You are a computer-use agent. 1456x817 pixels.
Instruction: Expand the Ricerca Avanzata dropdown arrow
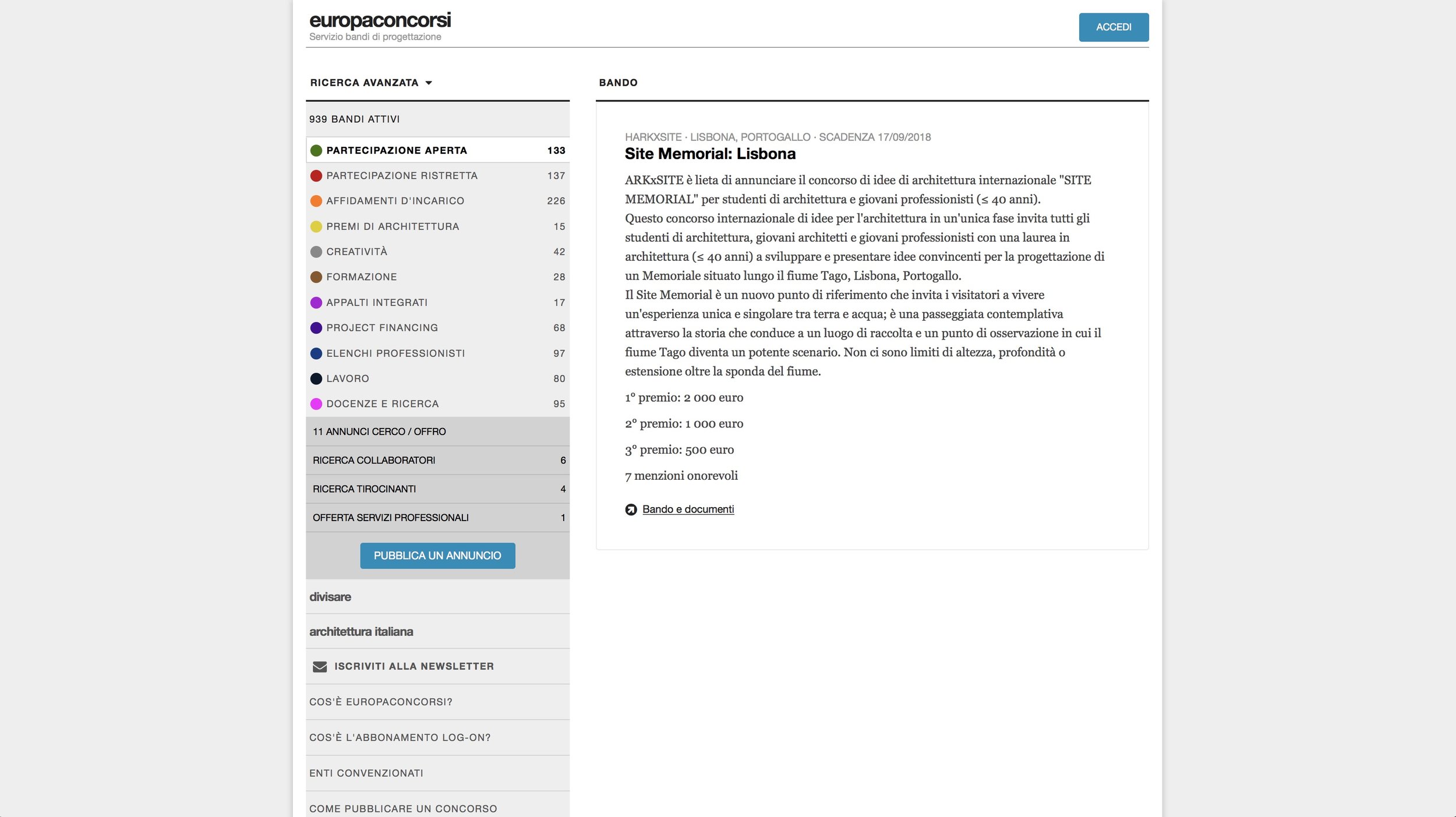pyautogui.click(x=429, y=83)
